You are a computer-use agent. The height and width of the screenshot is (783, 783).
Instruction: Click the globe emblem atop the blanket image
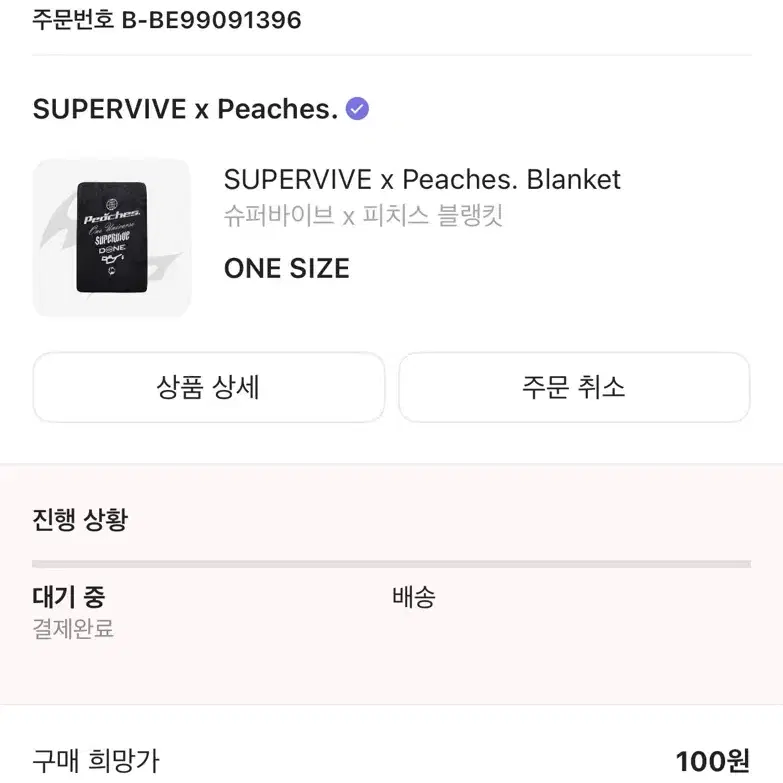(x=112, y=204)
